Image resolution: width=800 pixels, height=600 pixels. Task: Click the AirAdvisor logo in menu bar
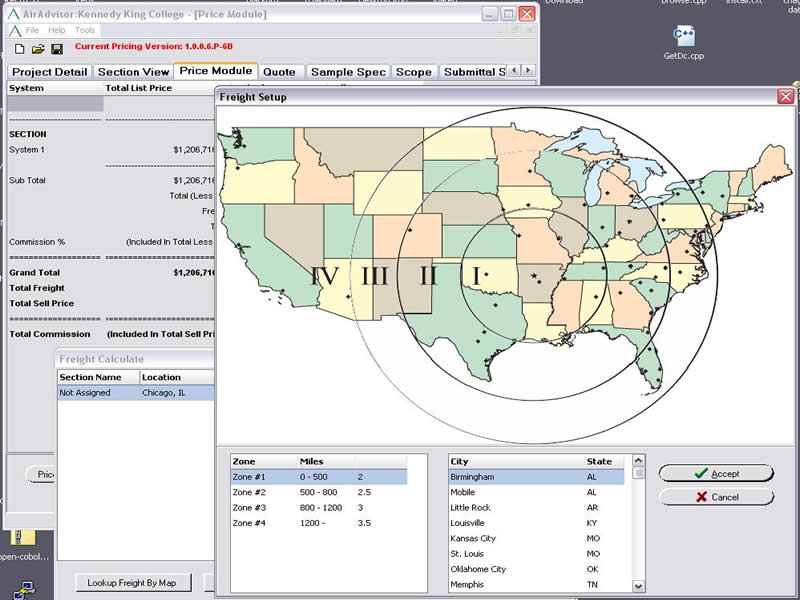(x=14, y=30)
